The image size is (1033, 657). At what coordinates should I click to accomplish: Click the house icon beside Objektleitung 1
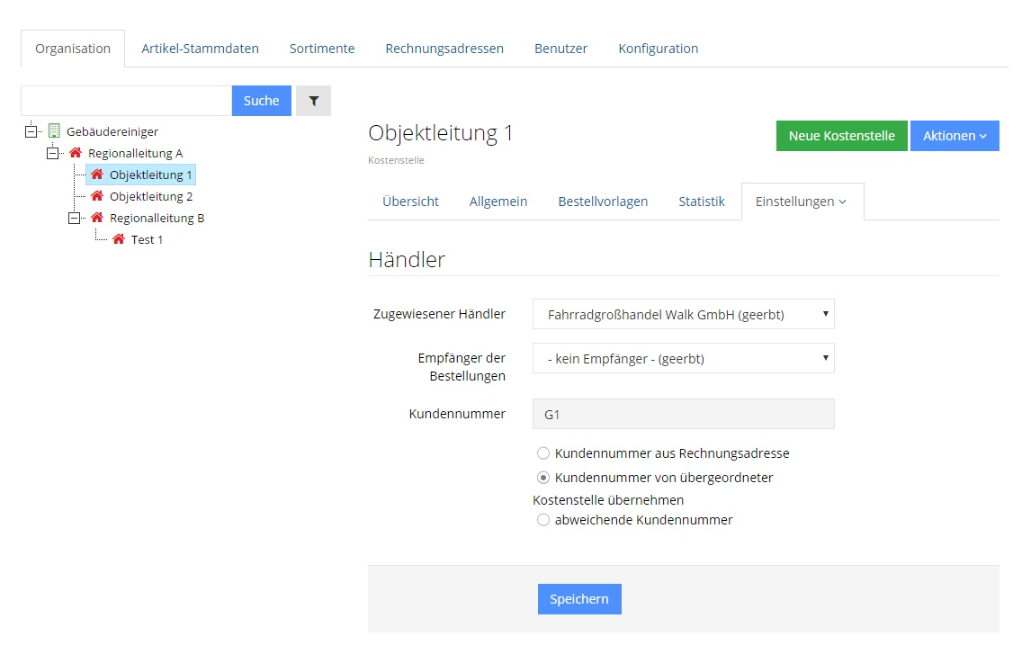point(97,175)
